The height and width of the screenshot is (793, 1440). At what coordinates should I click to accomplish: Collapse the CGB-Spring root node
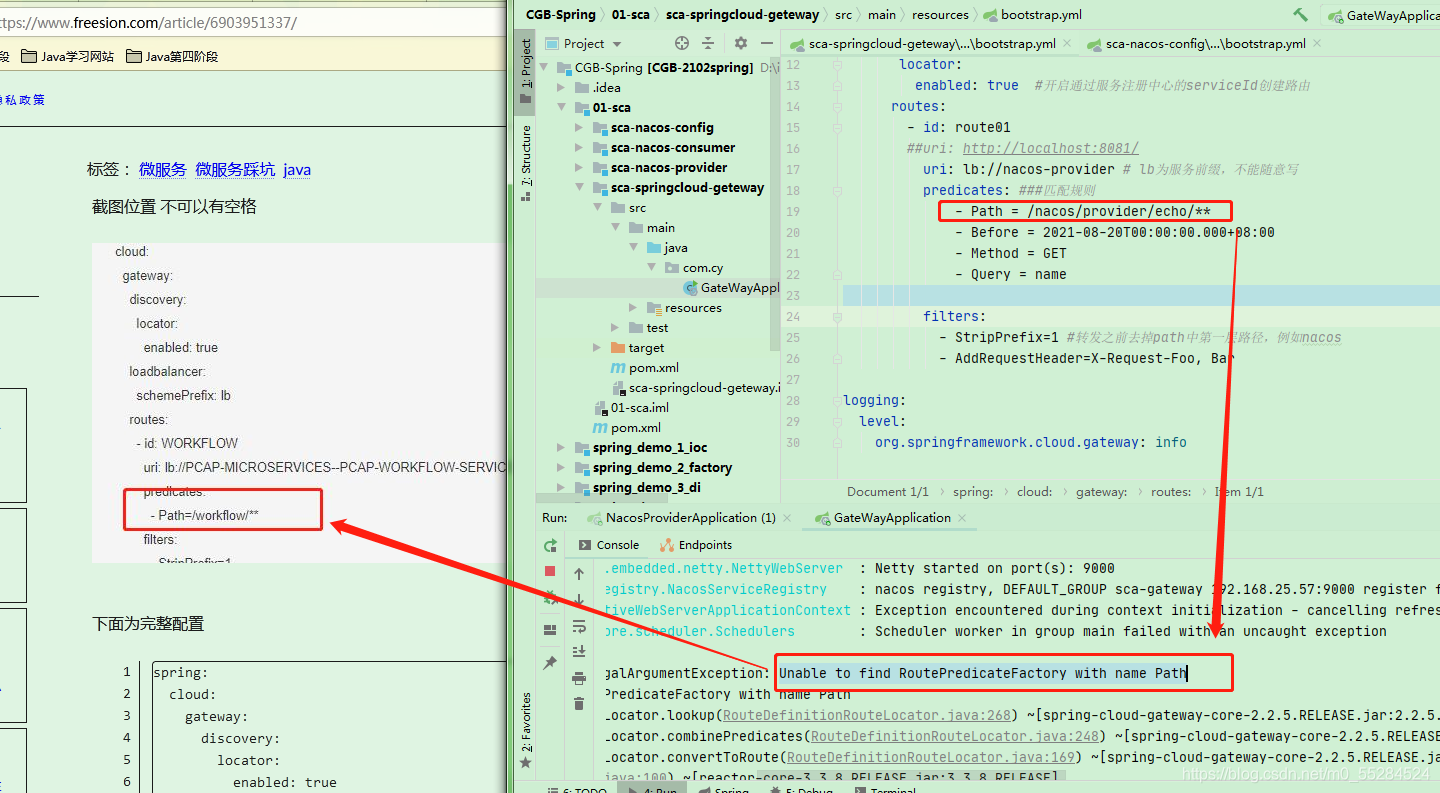tap(545, 67)
